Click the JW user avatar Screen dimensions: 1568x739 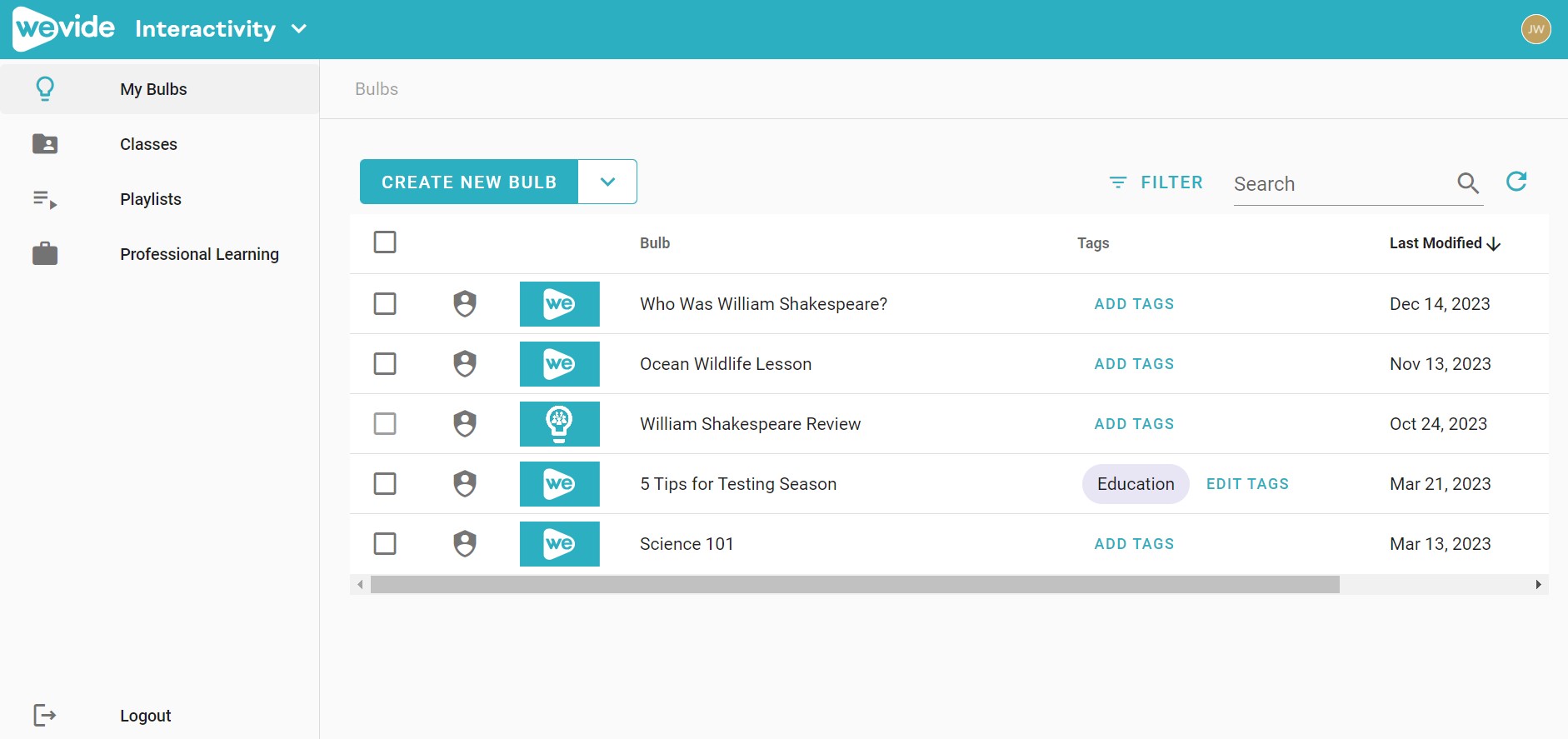click(1536, 29)
